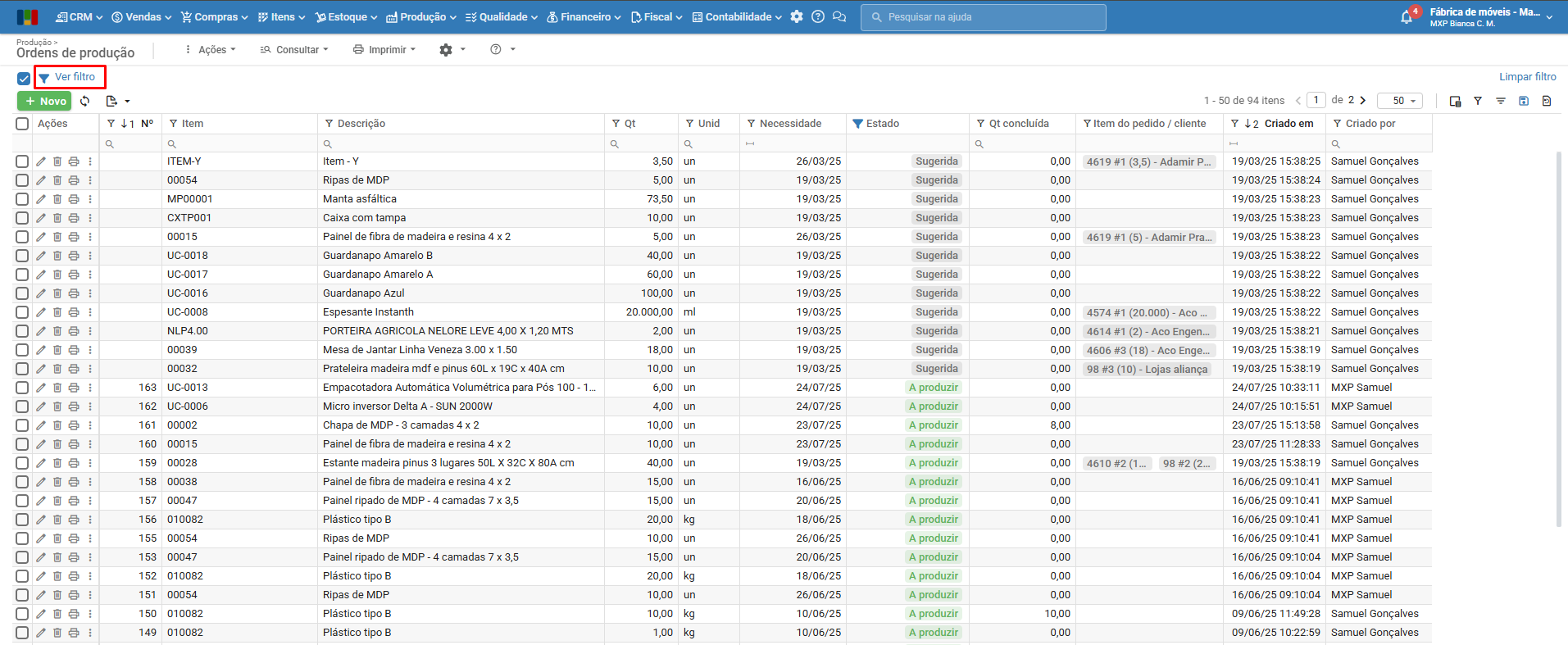
Task: Click the blue save layout icon
Action: coord(1524,101)
